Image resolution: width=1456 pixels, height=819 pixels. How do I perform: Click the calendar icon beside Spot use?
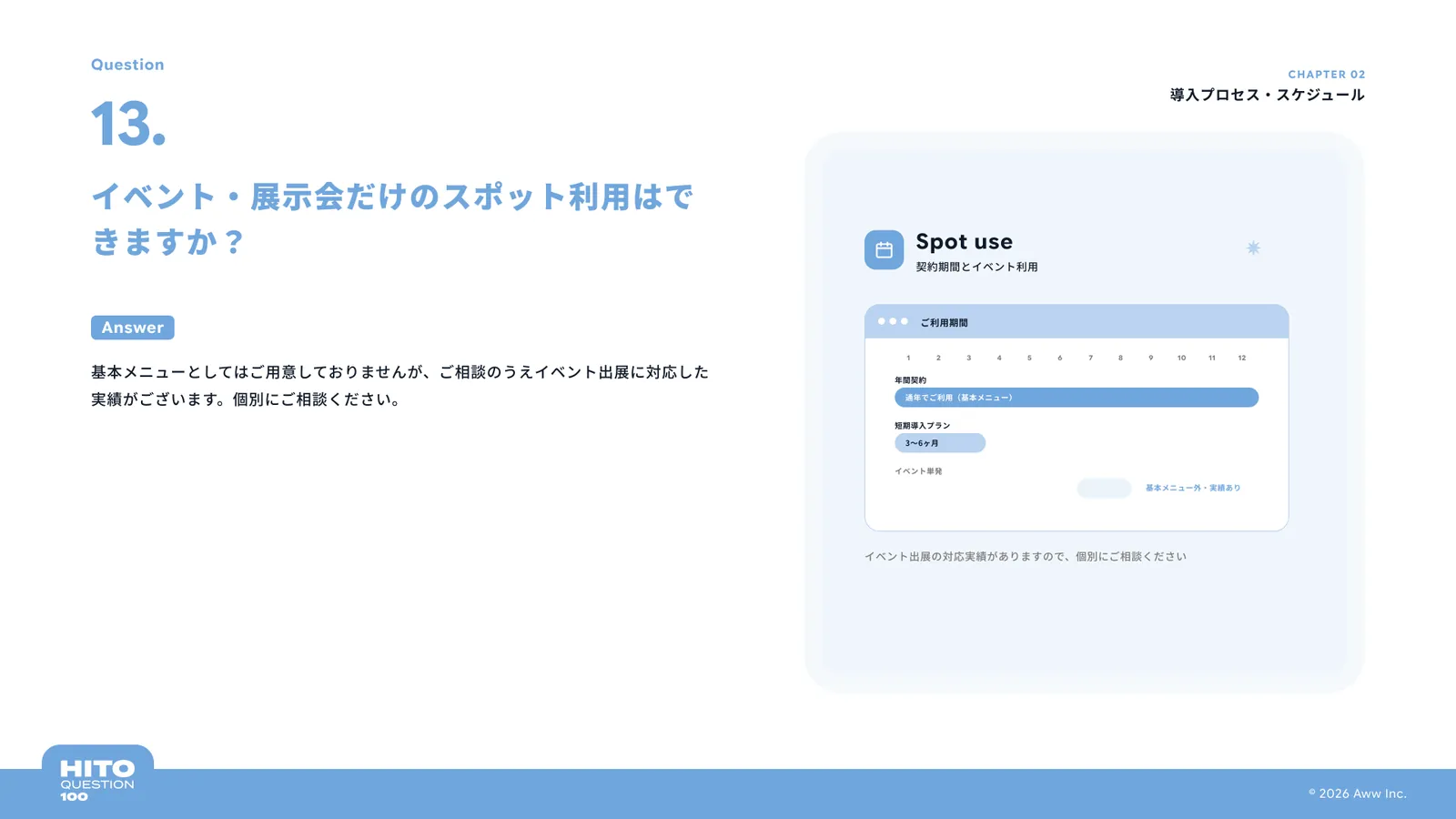pyautogui.click(x=884, y=250)
